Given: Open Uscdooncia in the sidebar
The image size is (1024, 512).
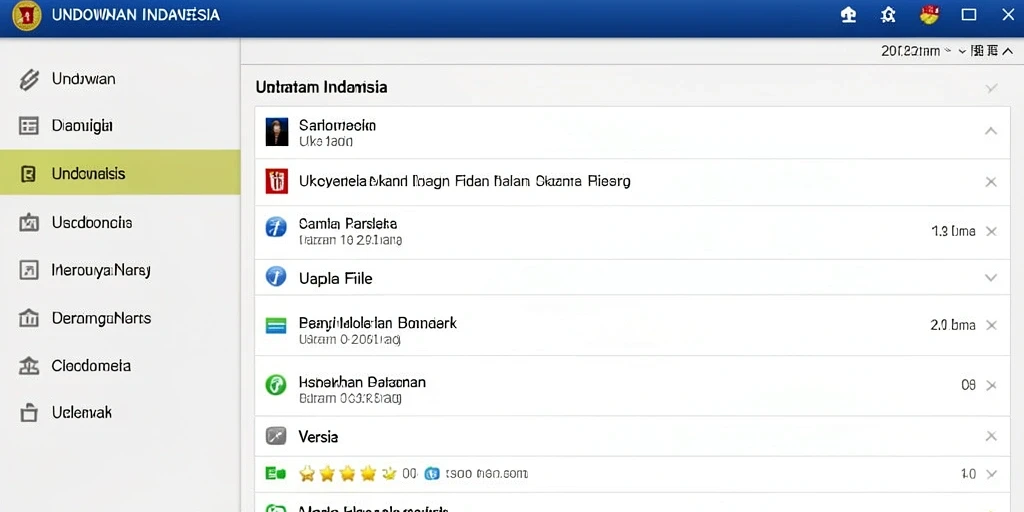Looking at the screenshot, I should click(x=120, y=223).
